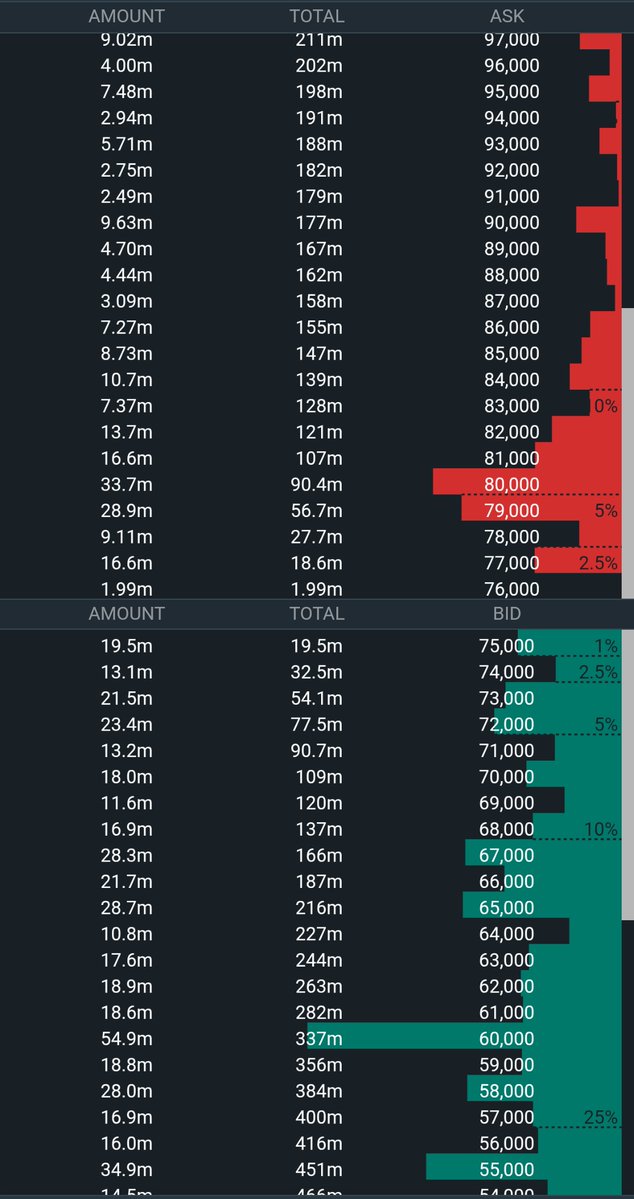Click the 13.1m bid amount
This screenshot has height=1199, width=634.
click(x=127, y=672)
